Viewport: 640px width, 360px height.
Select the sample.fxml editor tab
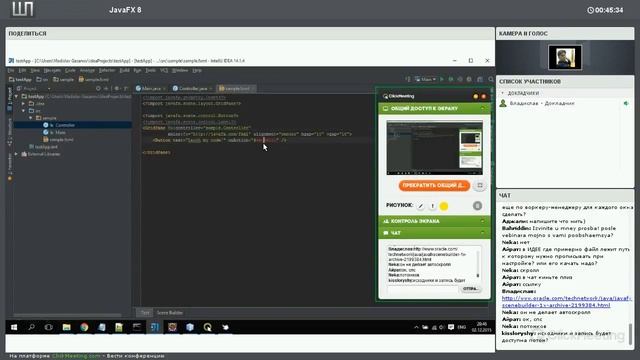(236, 88)
